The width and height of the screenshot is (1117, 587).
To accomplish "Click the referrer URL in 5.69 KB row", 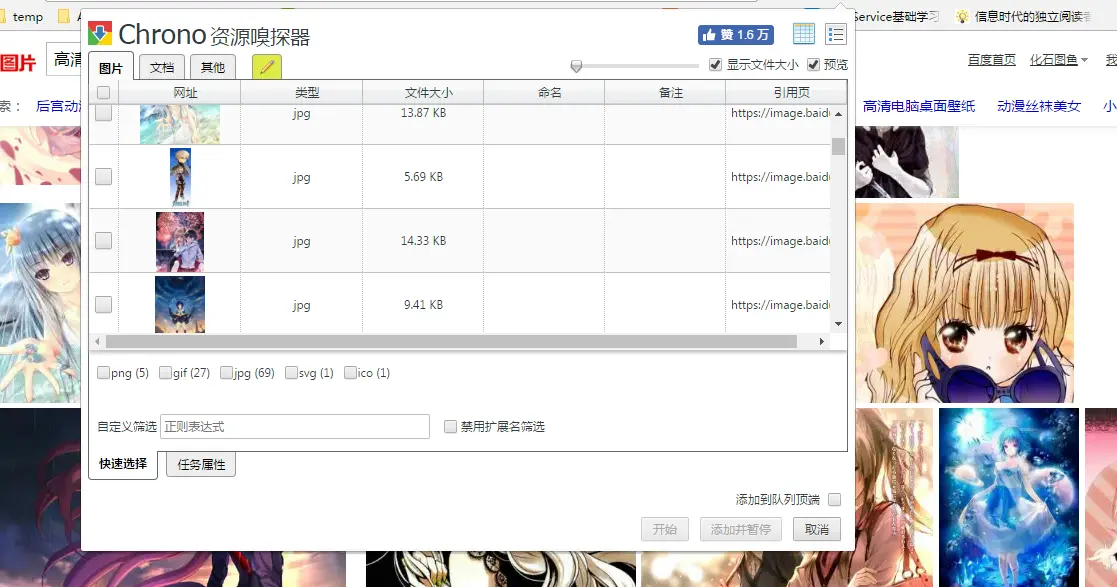I will (780, 177).
